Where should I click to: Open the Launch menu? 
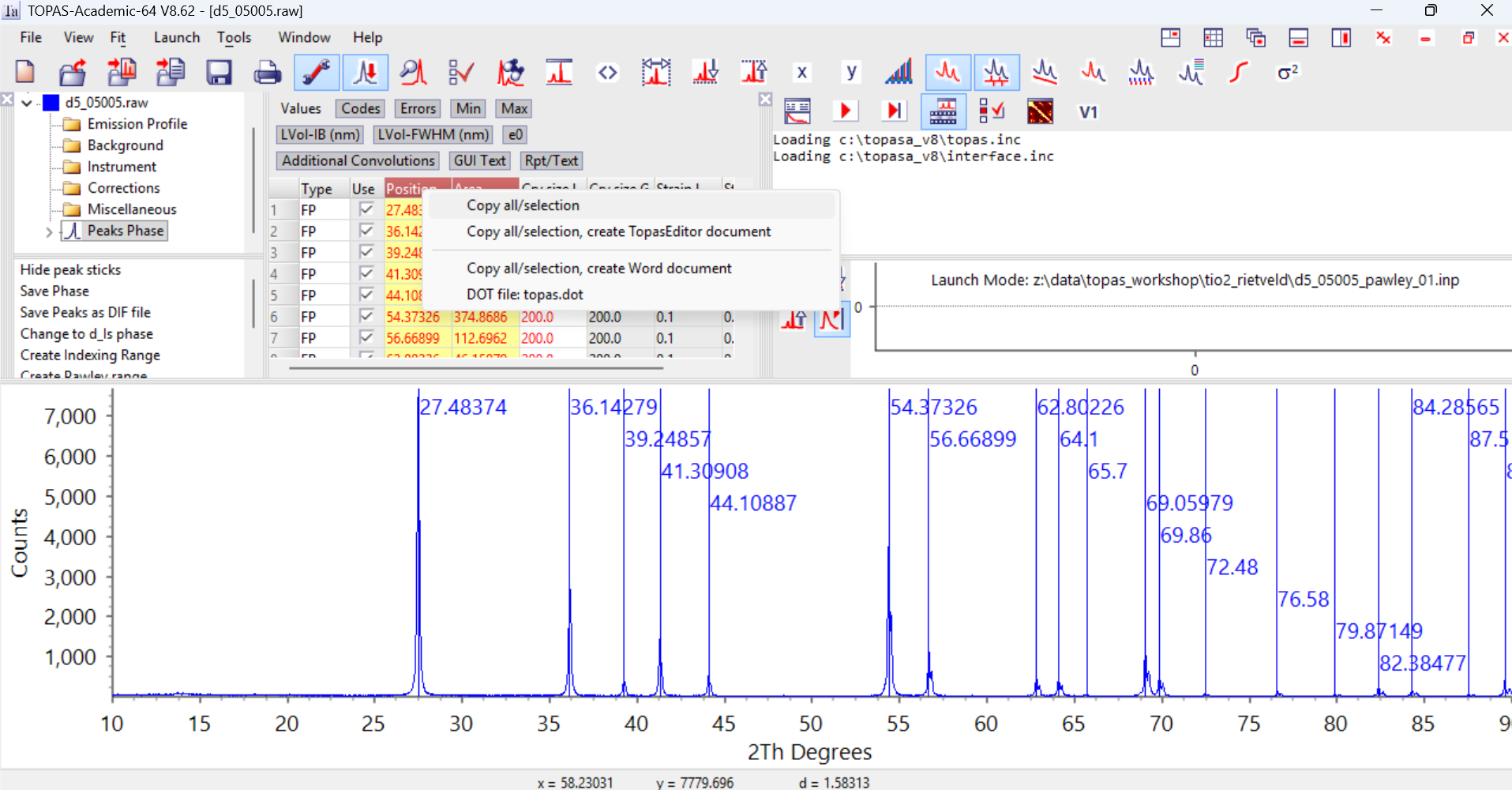176,37
